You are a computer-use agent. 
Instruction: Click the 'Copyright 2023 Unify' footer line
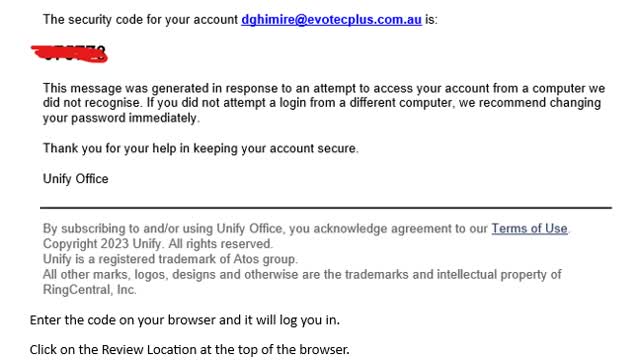102,244
